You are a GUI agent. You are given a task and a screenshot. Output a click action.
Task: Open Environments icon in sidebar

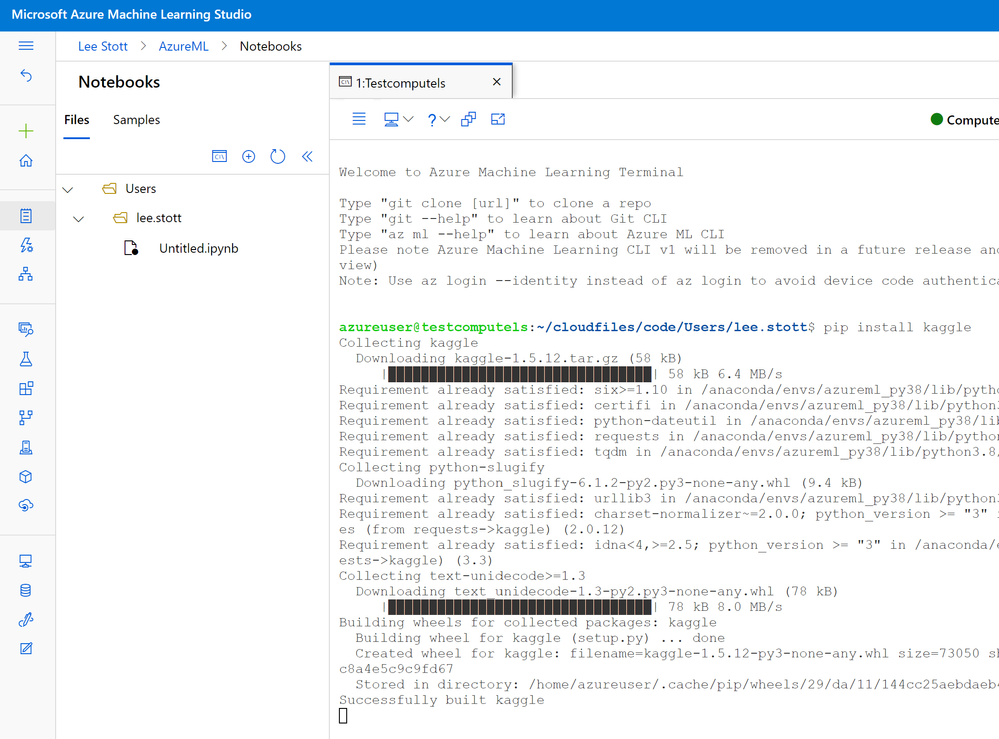point(26,447)
